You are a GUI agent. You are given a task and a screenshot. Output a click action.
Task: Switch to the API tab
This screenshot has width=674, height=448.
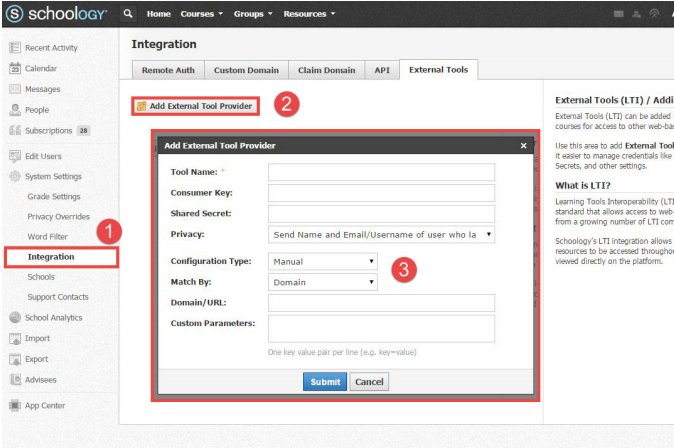(x=382, y=70)
